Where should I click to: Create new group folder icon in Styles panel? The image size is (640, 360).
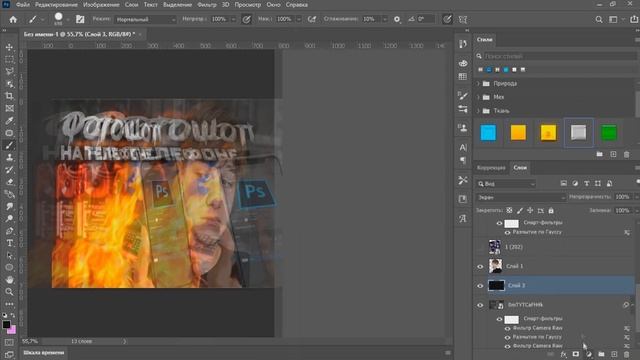[599, 154]
